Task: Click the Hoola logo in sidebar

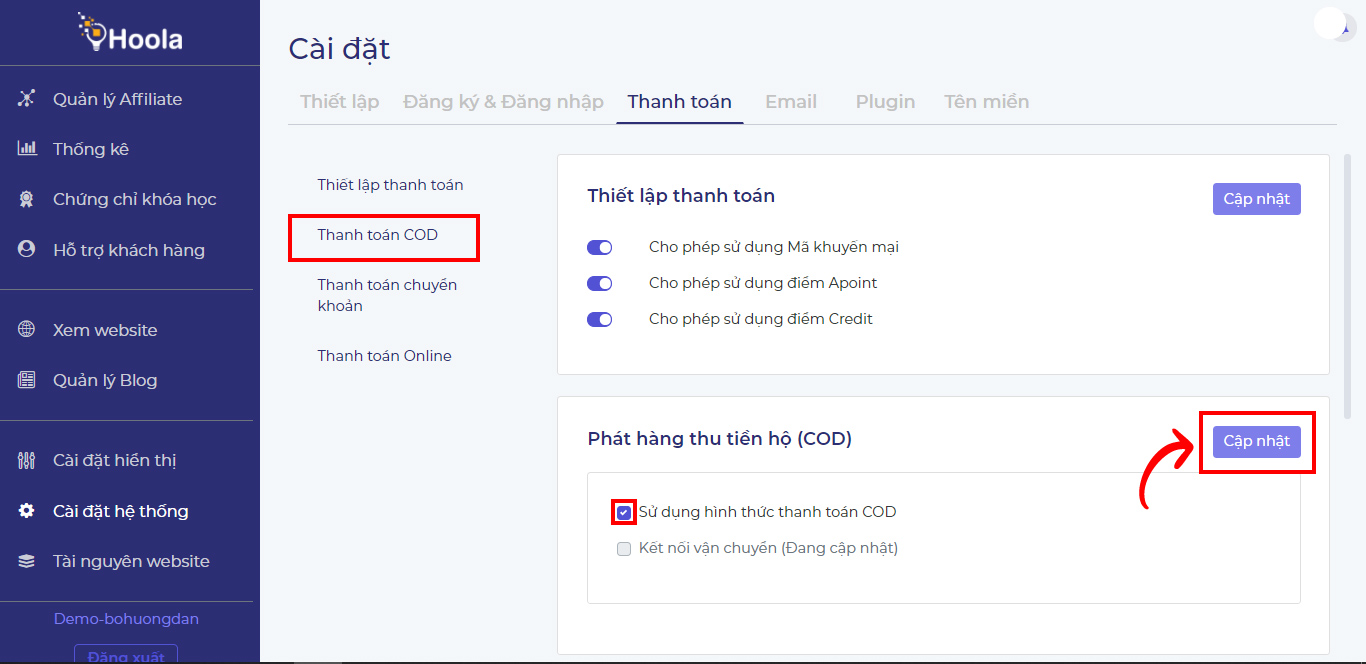Action: point(130,36)
